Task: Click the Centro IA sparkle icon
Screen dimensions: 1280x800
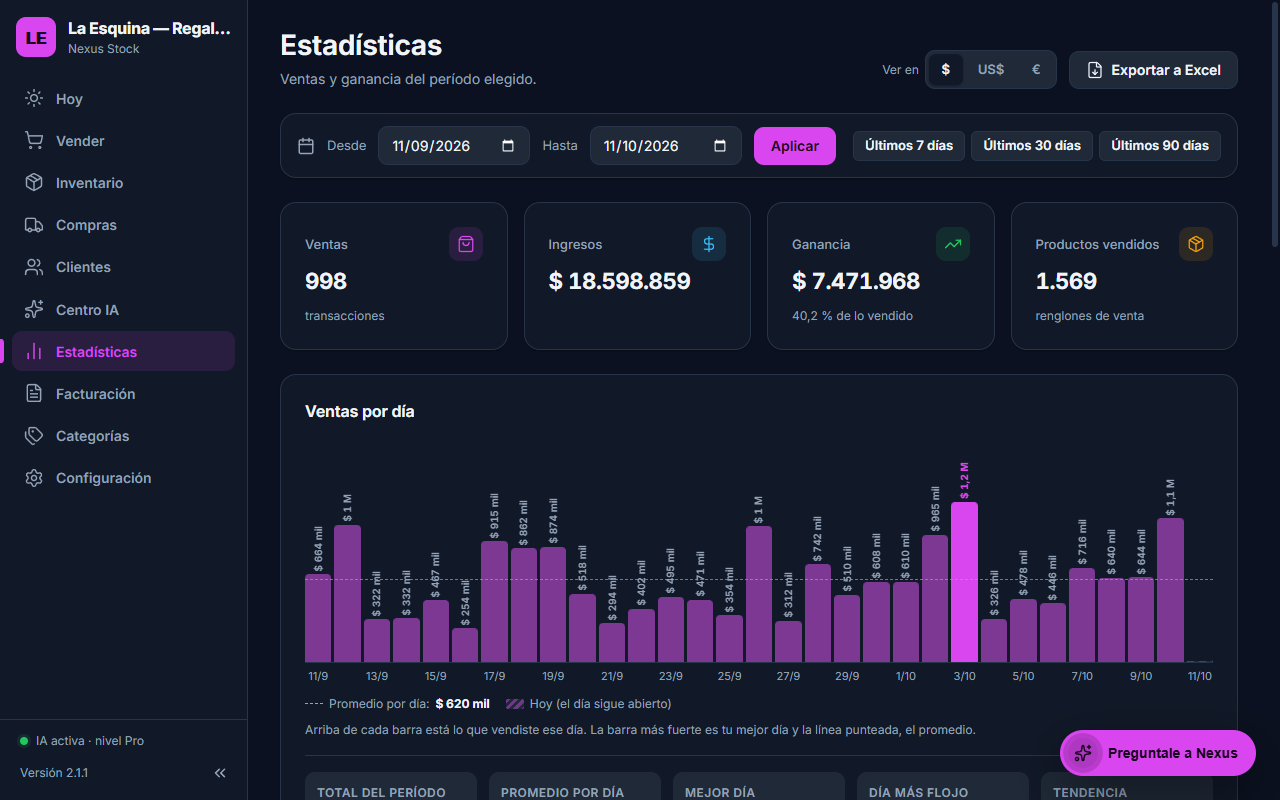Action: pyautogui.click(x=34, y=309)
